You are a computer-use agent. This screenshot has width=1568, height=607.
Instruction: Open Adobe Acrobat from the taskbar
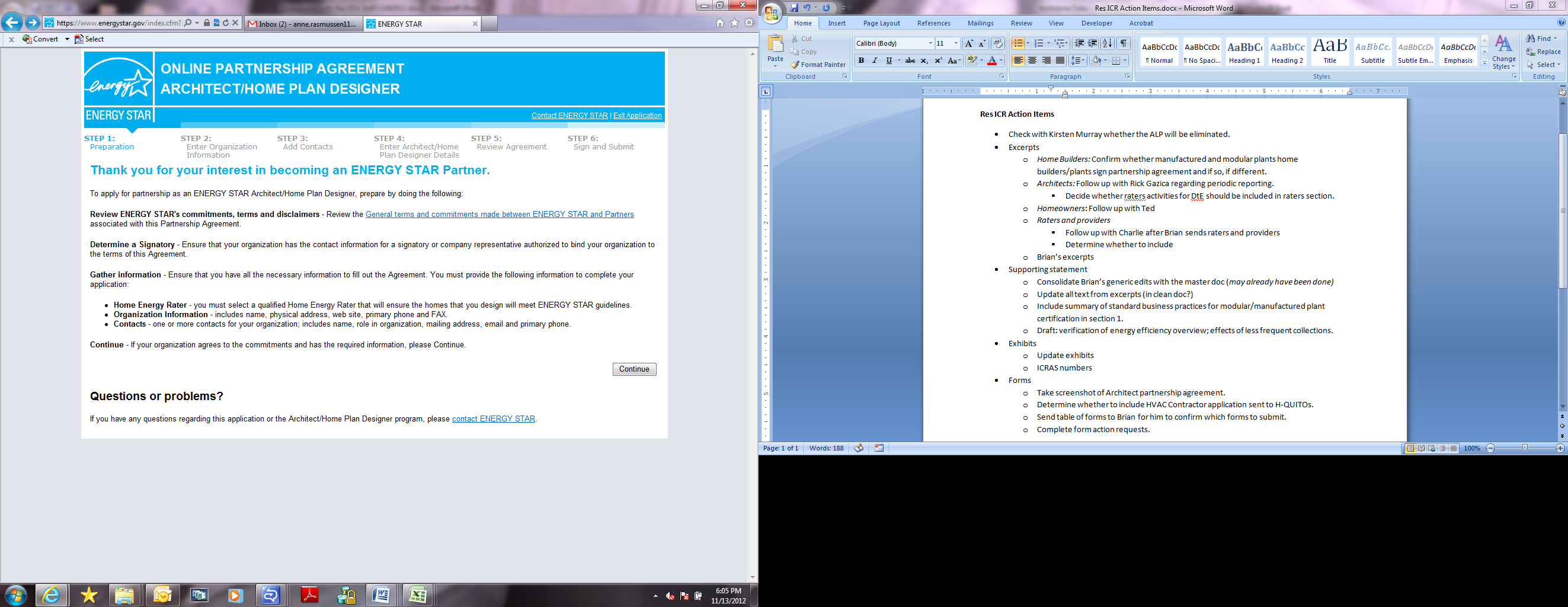pyautogui.click(x=310, y=595)
